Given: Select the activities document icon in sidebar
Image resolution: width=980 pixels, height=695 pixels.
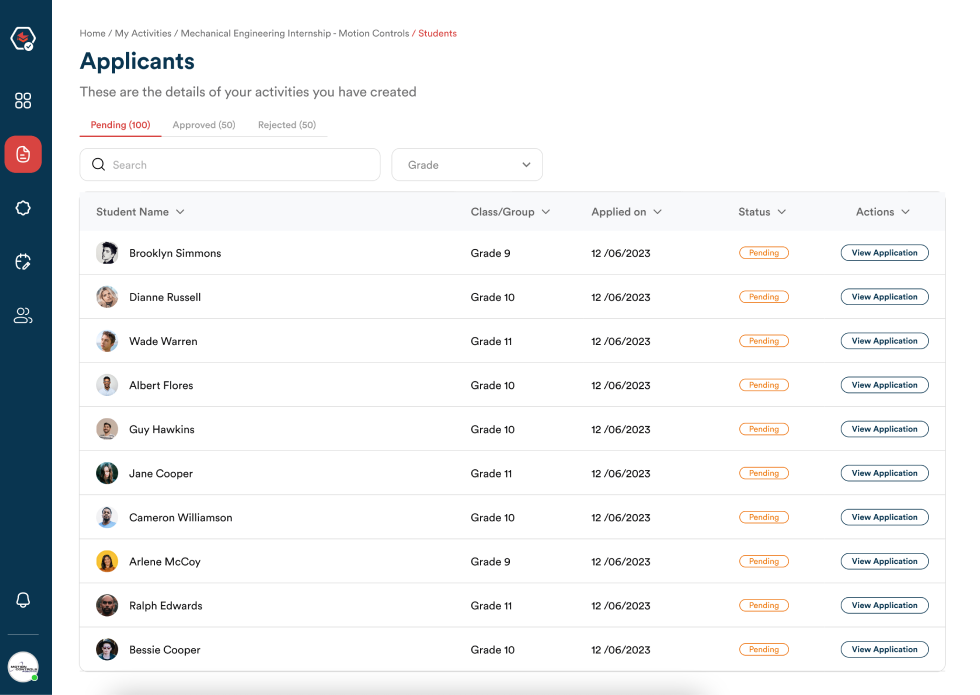Looking at the screenshot, I should 23,154.
